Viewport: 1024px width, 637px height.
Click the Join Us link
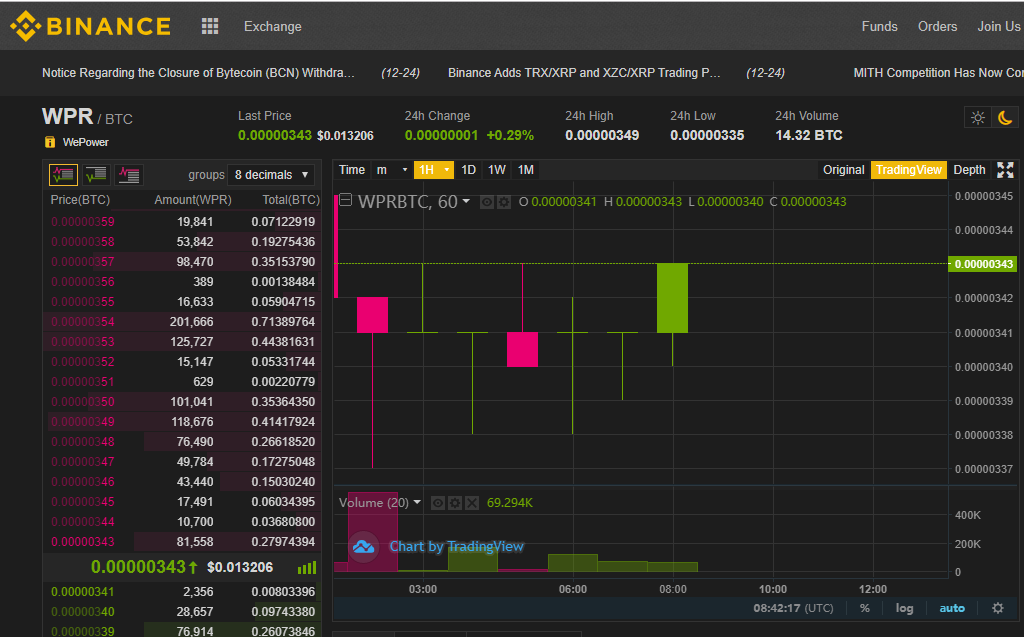(999, 26)
